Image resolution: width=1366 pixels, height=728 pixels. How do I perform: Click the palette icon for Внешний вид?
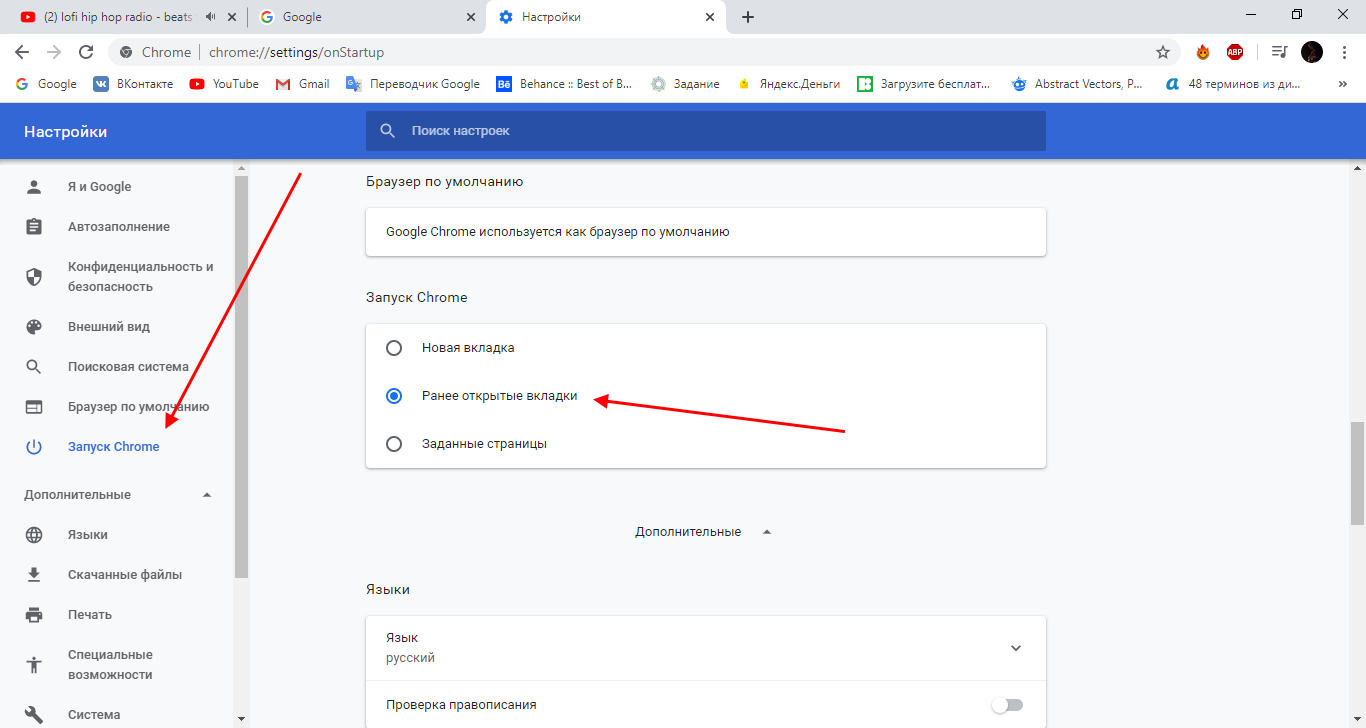click(x=34, y=327)
